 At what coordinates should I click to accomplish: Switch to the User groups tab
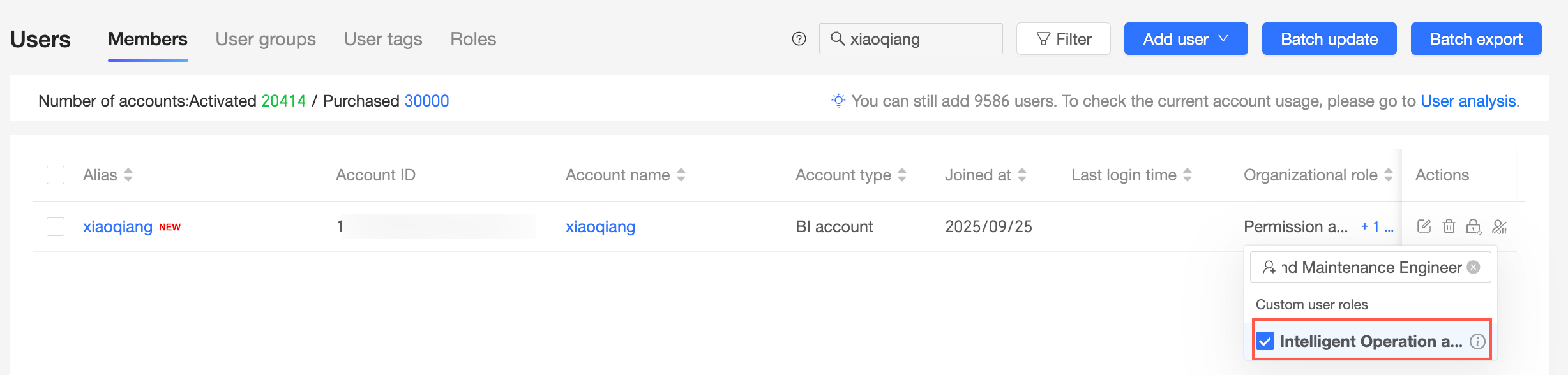tap(266, 39)
